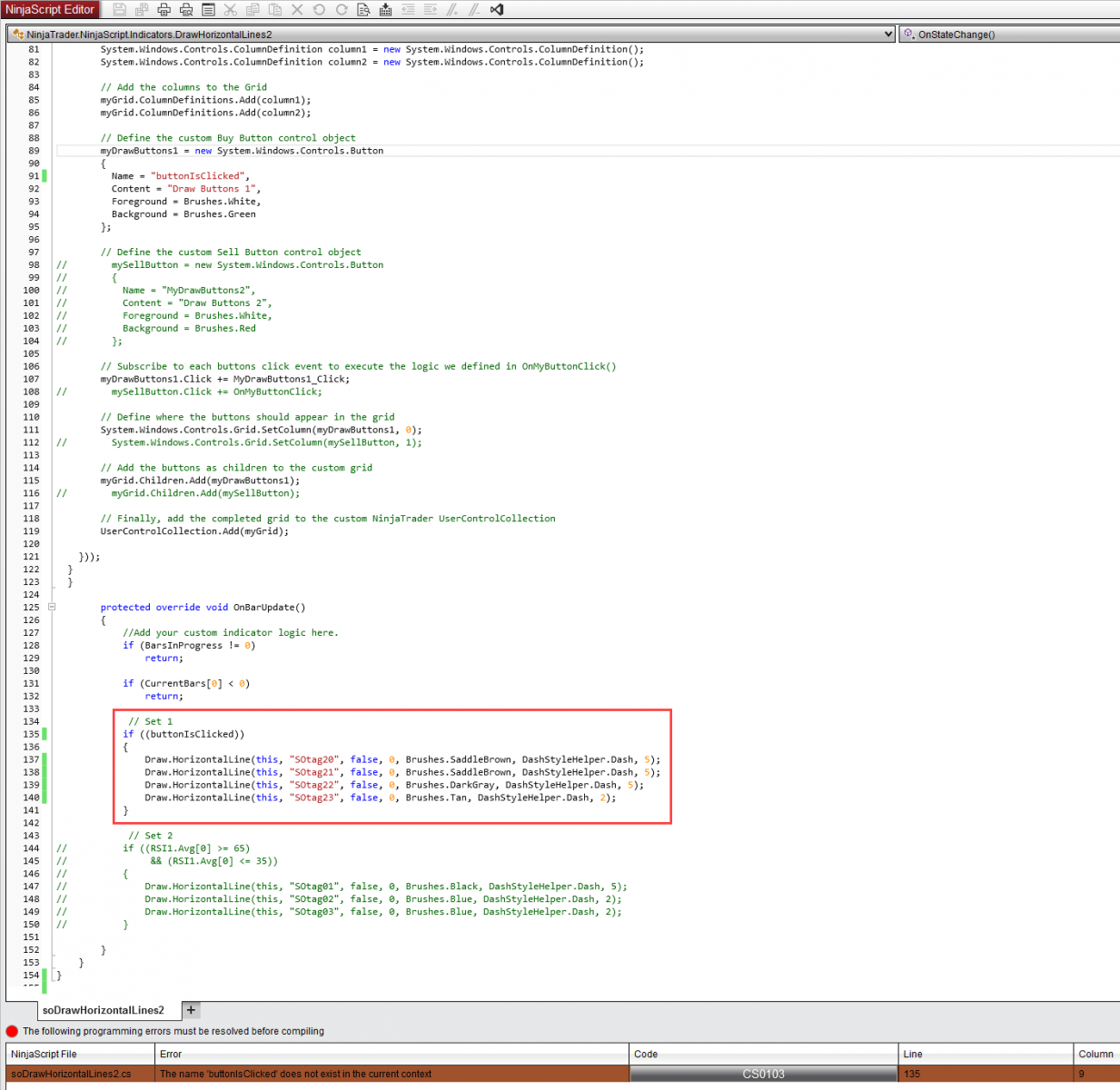Click line number 135 in gutter
This screenshot has height=1090, width=1120.
[x=31, y=734]
